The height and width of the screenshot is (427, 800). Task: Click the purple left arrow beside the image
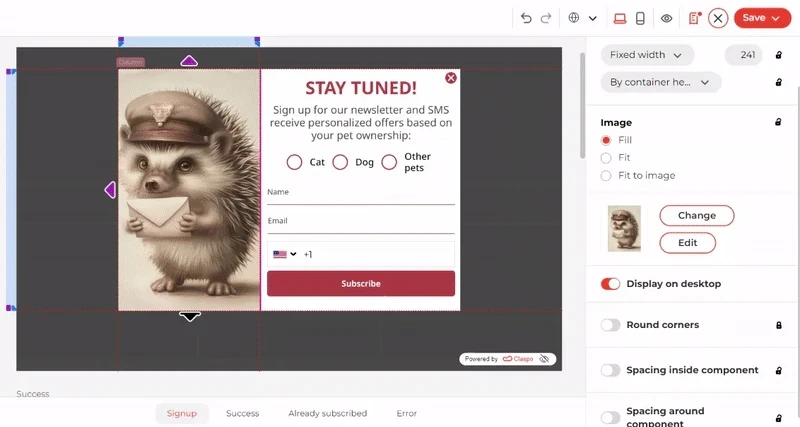(x=110, y=190)
